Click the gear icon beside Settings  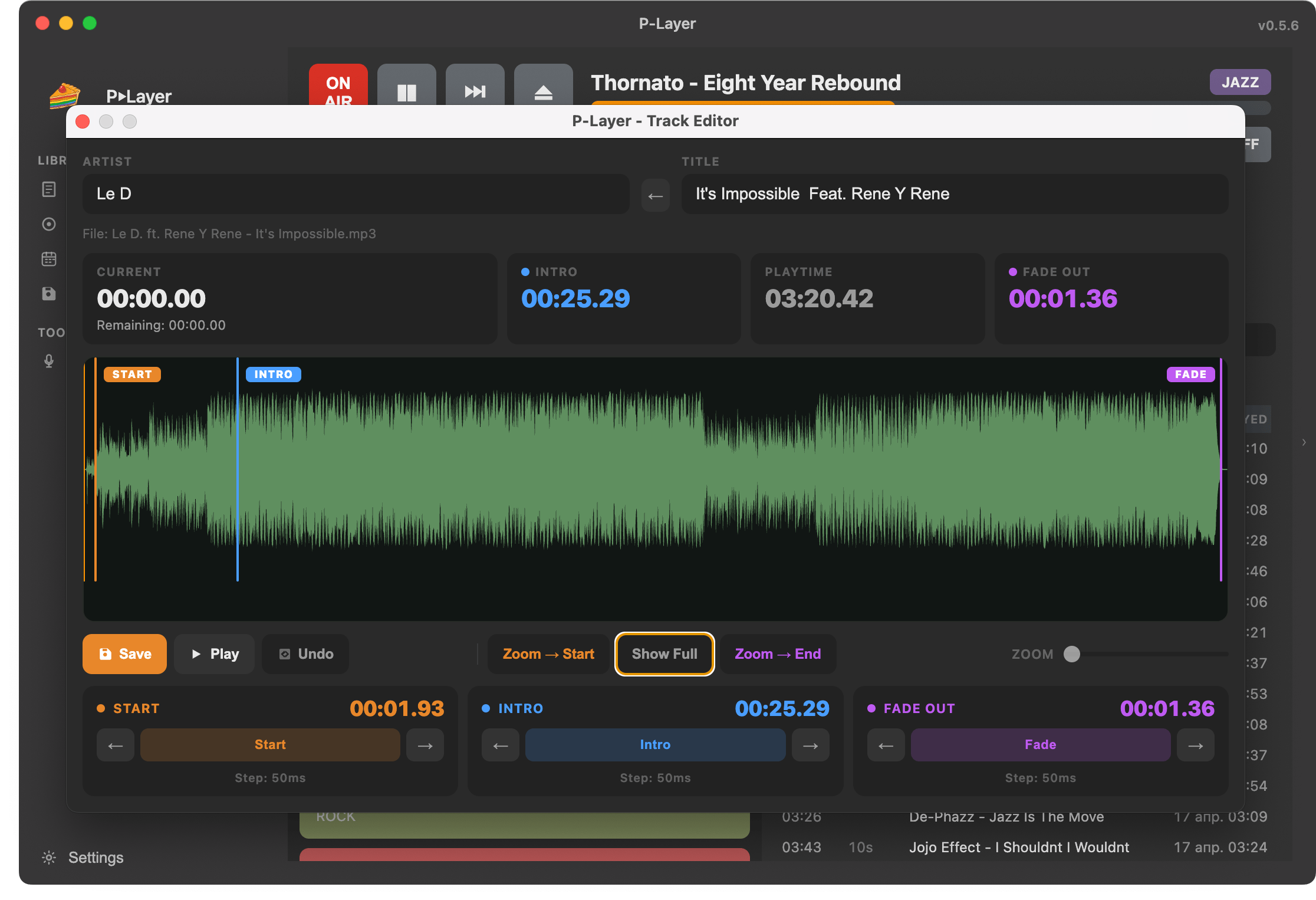(x=49, y=858)
